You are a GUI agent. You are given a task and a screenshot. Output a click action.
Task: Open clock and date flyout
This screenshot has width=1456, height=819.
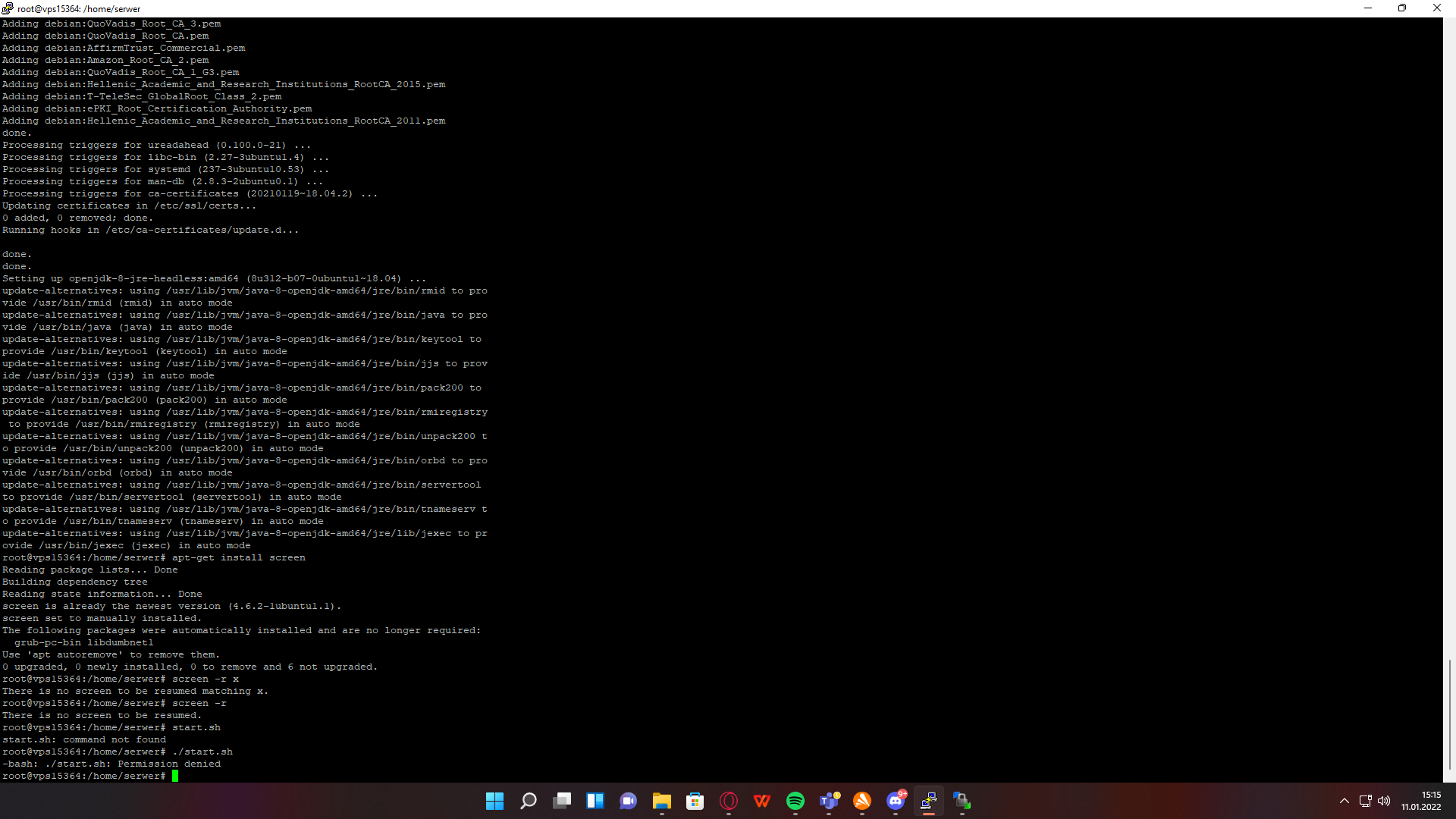[1421, 801]
